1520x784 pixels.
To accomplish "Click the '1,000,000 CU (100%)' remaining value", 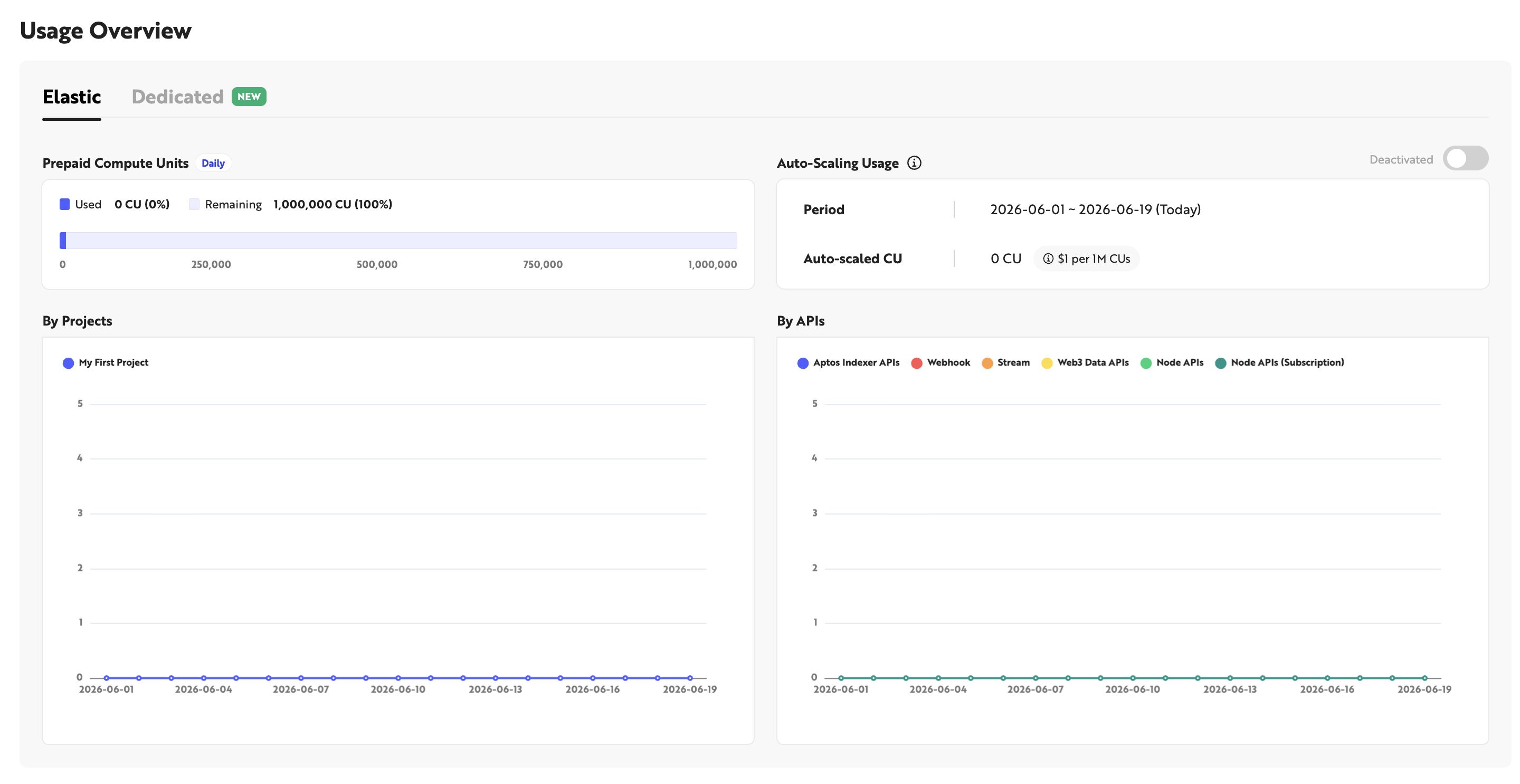I will (x=333, y=204).
